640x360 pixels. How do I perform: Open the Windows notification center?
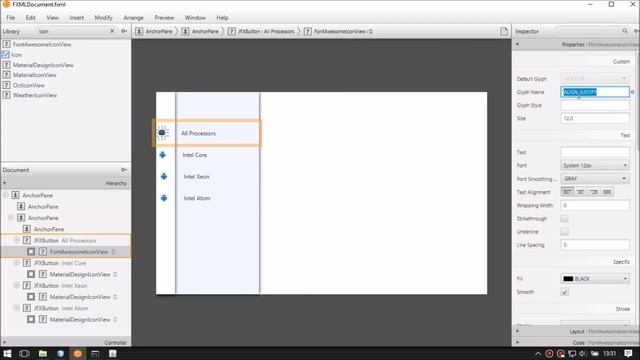point(628,353)
